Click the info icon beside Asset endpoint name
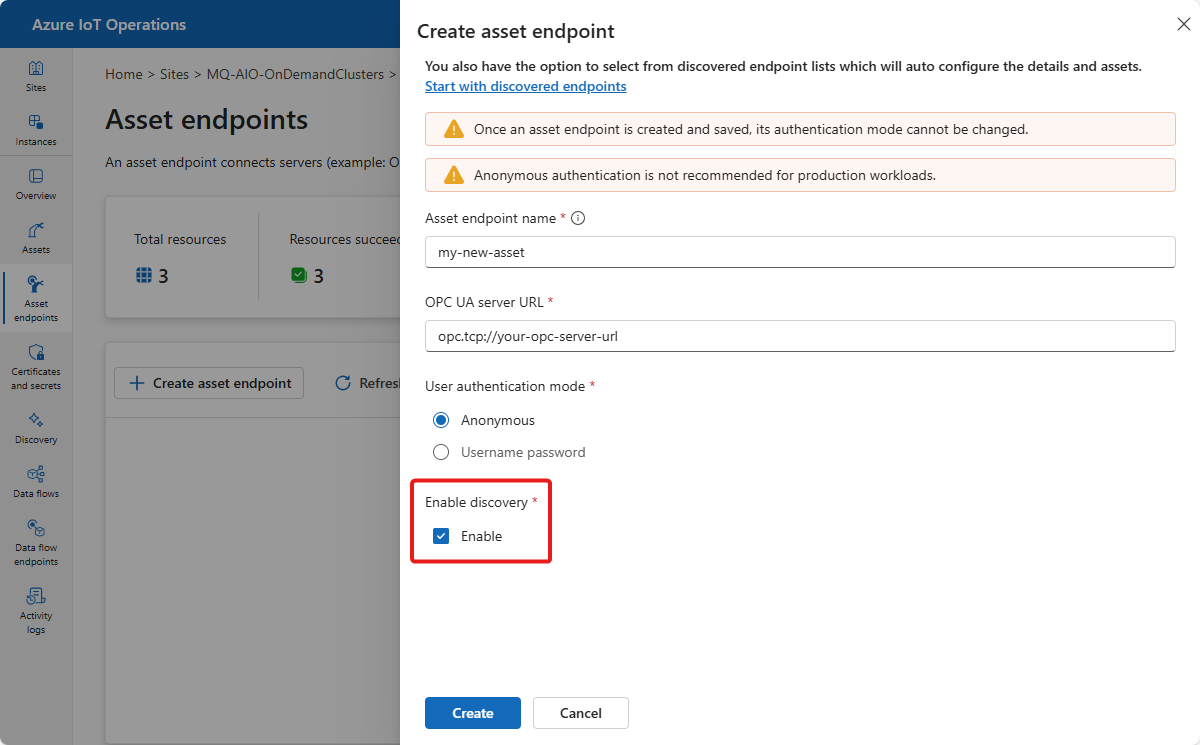 coord(578,218)
